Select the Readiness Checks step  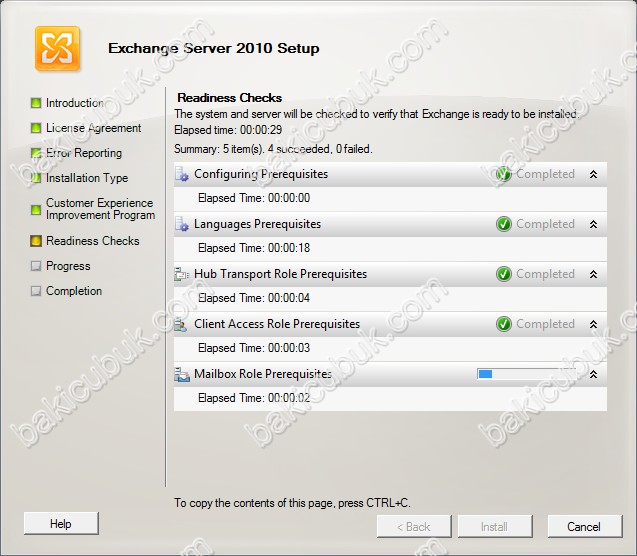tap(93, 241)
